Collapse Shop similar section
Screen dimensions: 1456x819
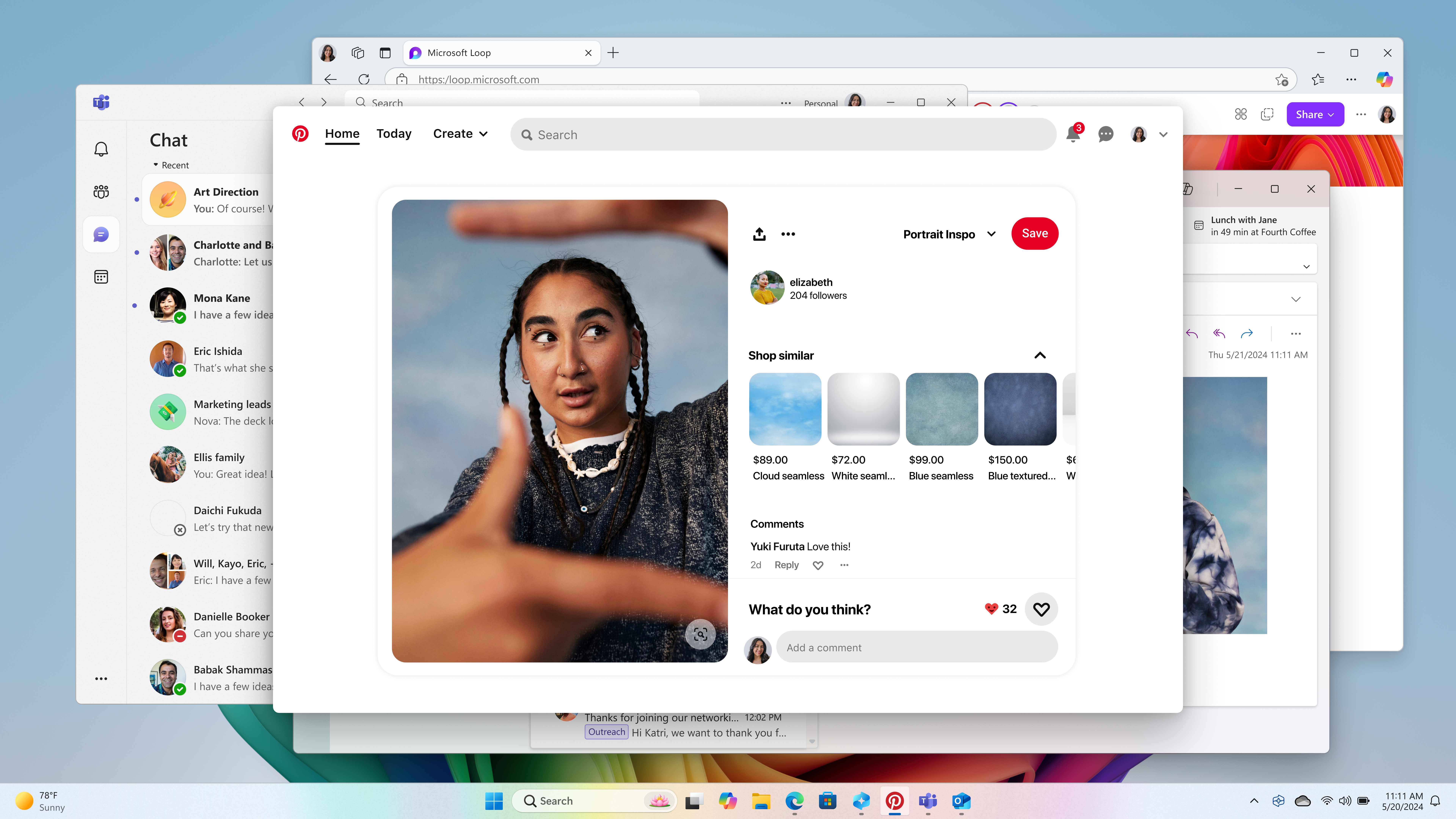[1040, 355]
